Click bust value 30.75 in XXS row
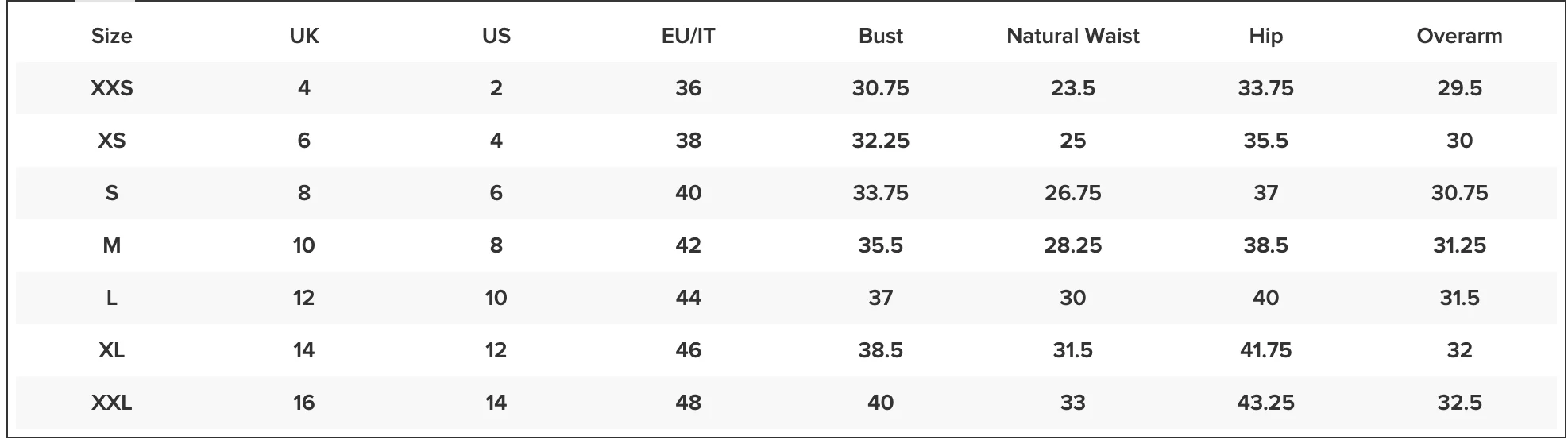 click(880, 88)
